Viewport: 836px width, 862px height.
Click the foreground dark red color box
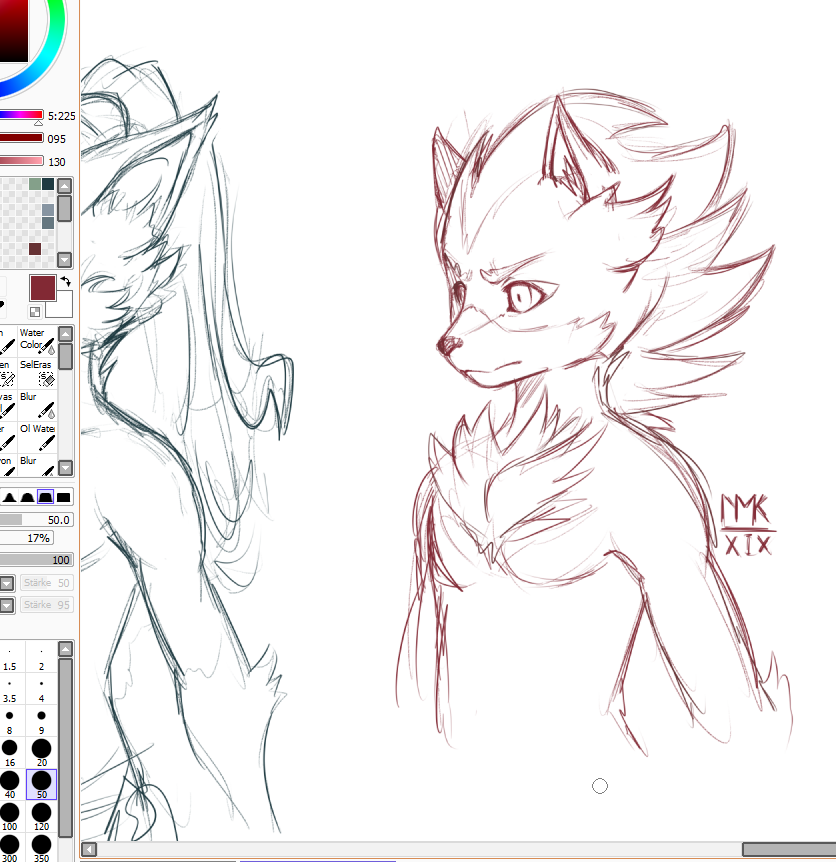(43, 288)
